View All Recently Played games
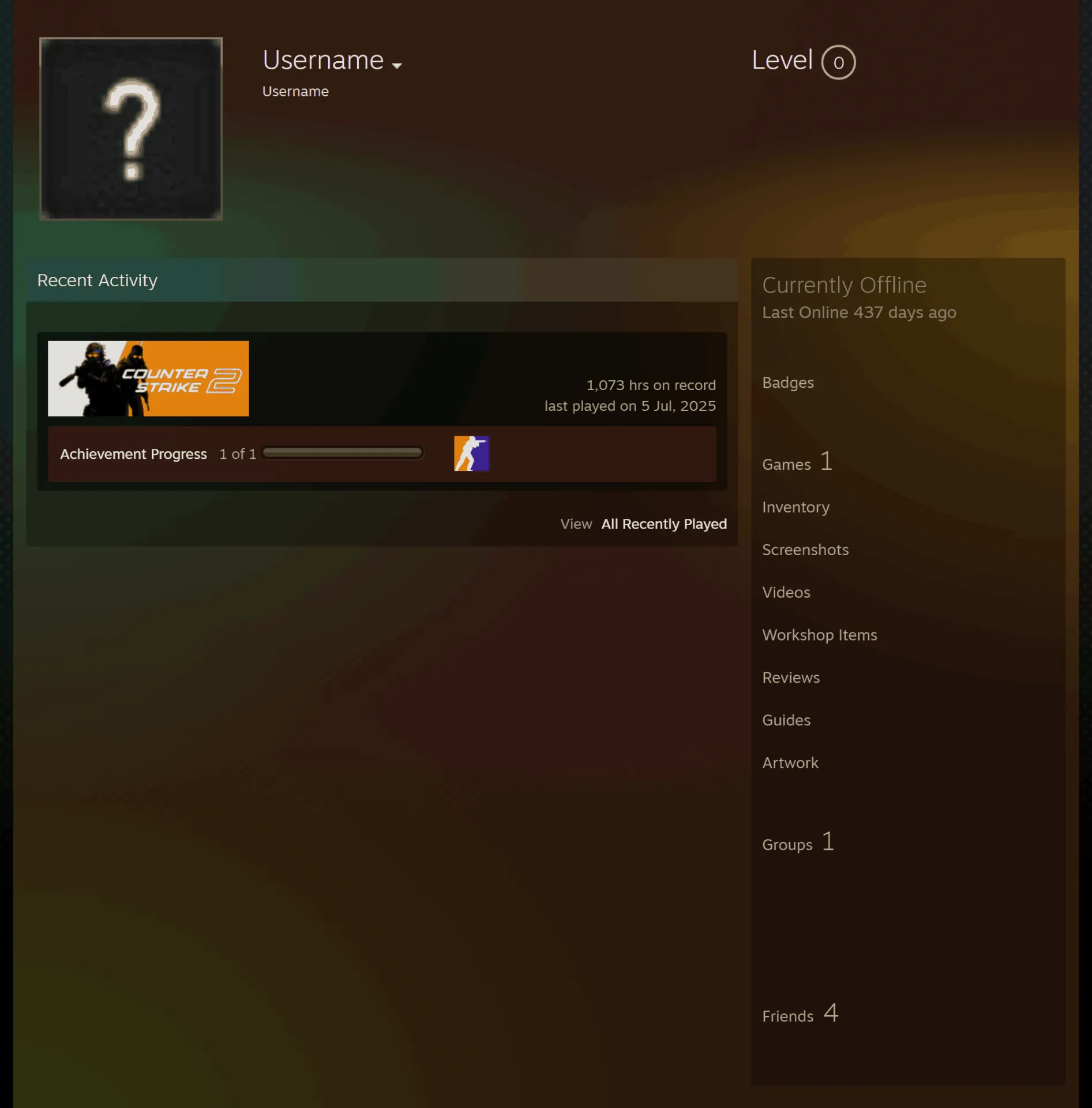 click(664, 524)
